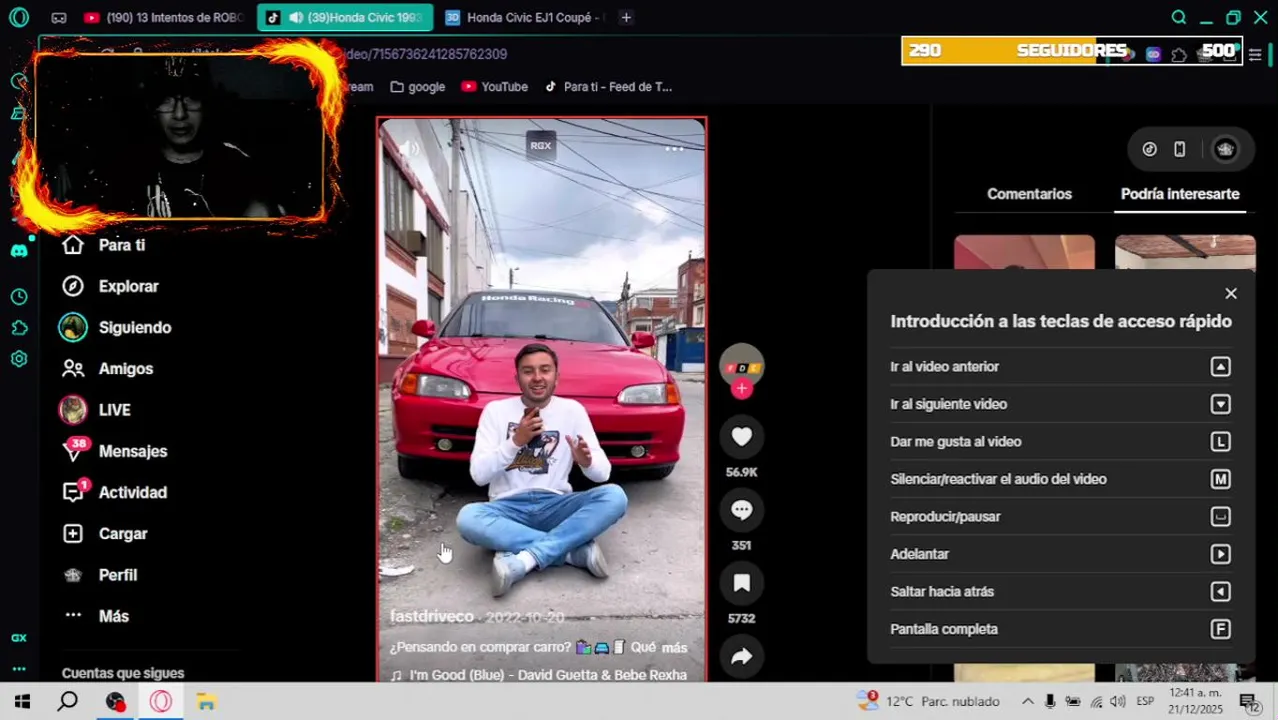Click the fastdriveco username on video

point(432,617)
